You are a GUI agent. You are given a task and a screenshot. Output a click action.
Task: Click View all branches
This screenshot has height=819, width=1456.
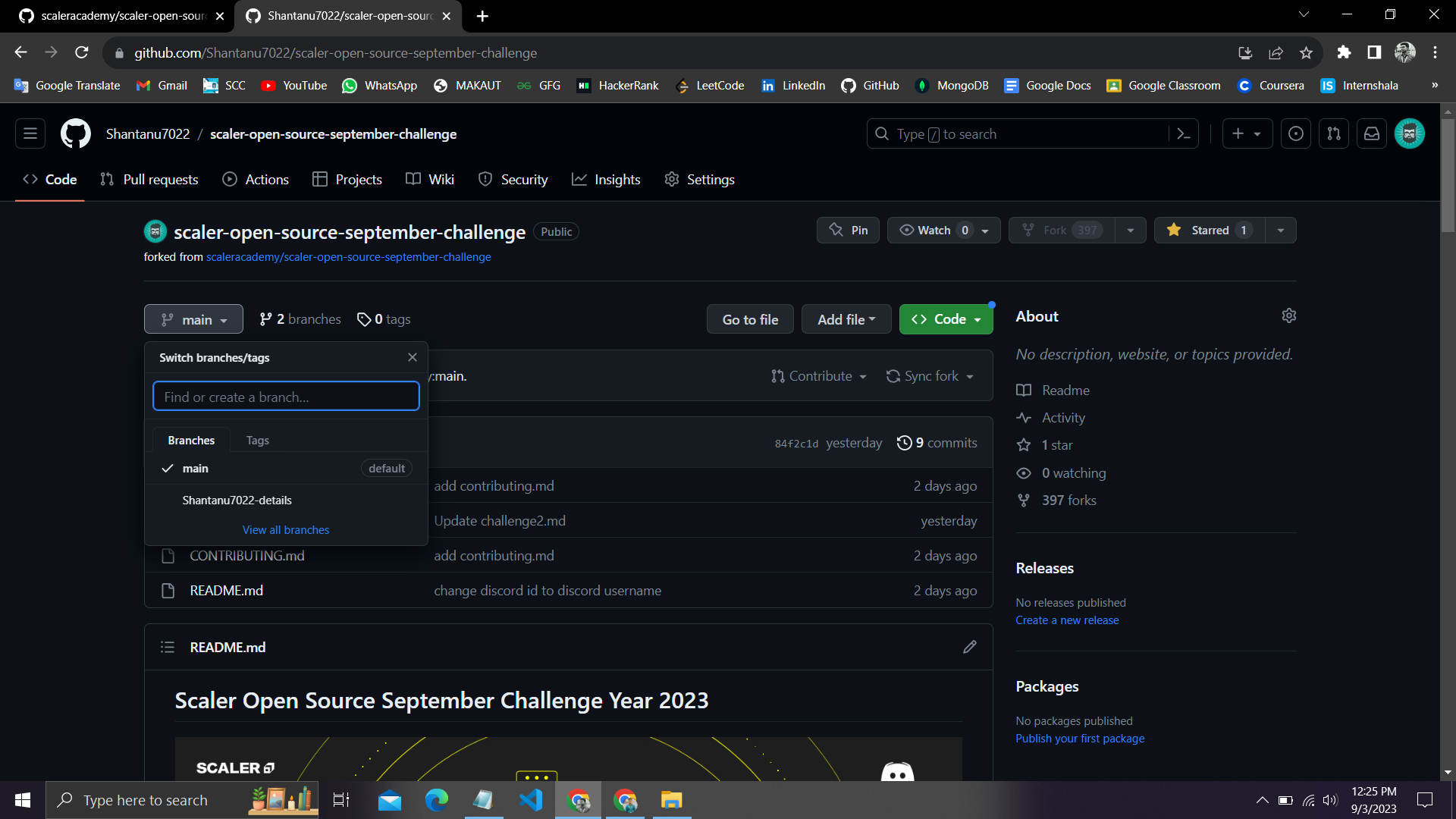pos(285,529)
